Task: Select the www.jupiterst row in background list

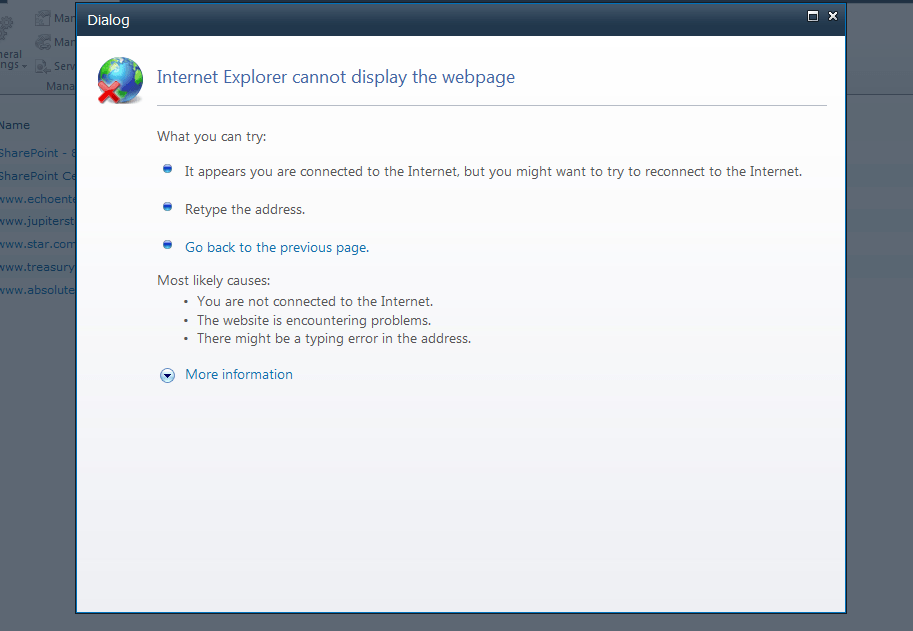Action: tap(38, 221)
